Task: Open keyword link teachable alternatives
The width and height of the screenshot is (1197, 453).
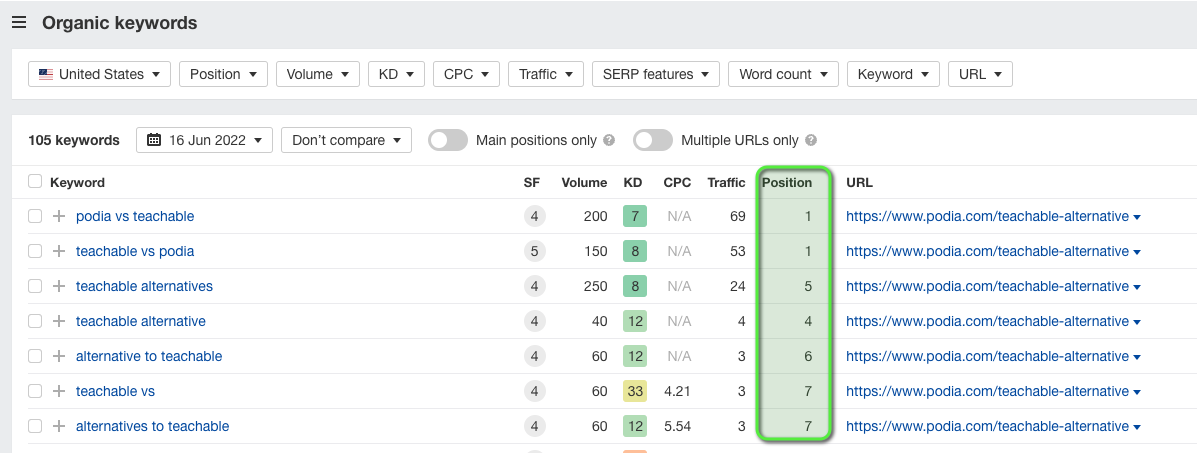Action: pyautogui.click(x=144, y=286)
